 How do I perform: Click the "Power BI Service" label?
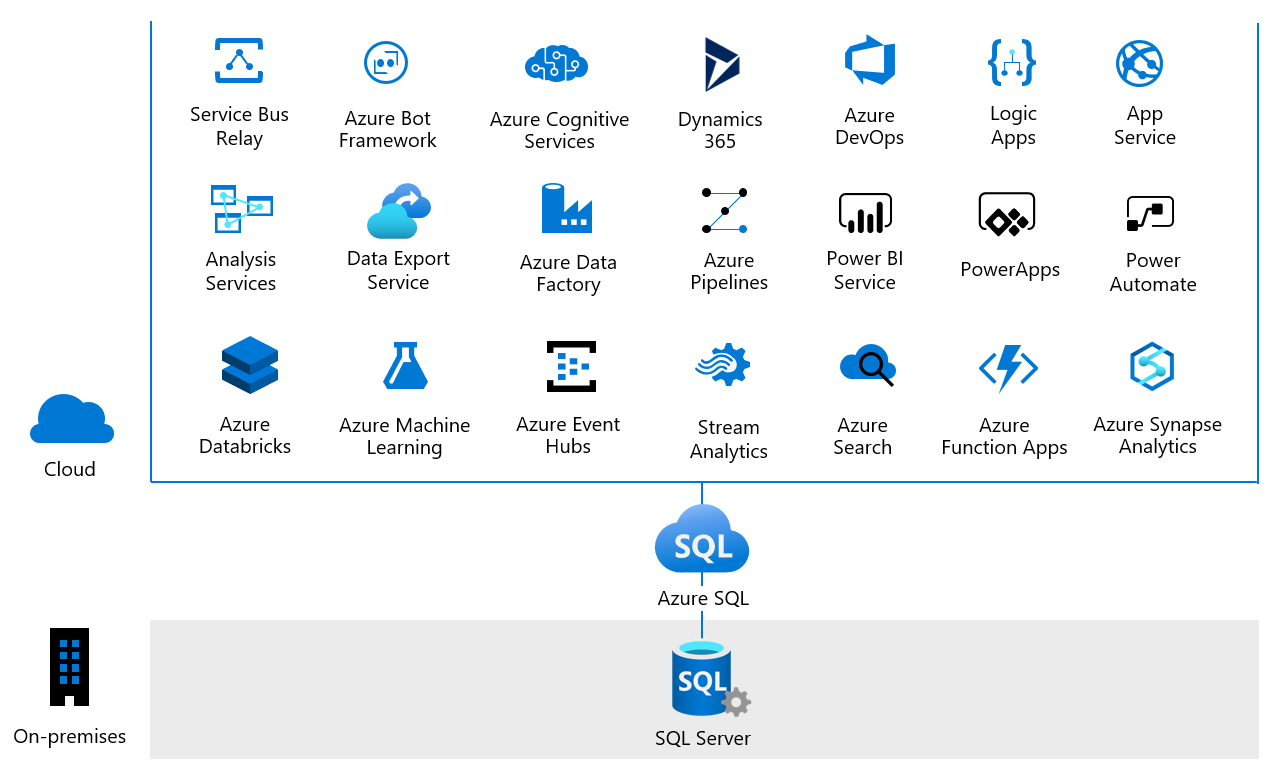point(865,270)
